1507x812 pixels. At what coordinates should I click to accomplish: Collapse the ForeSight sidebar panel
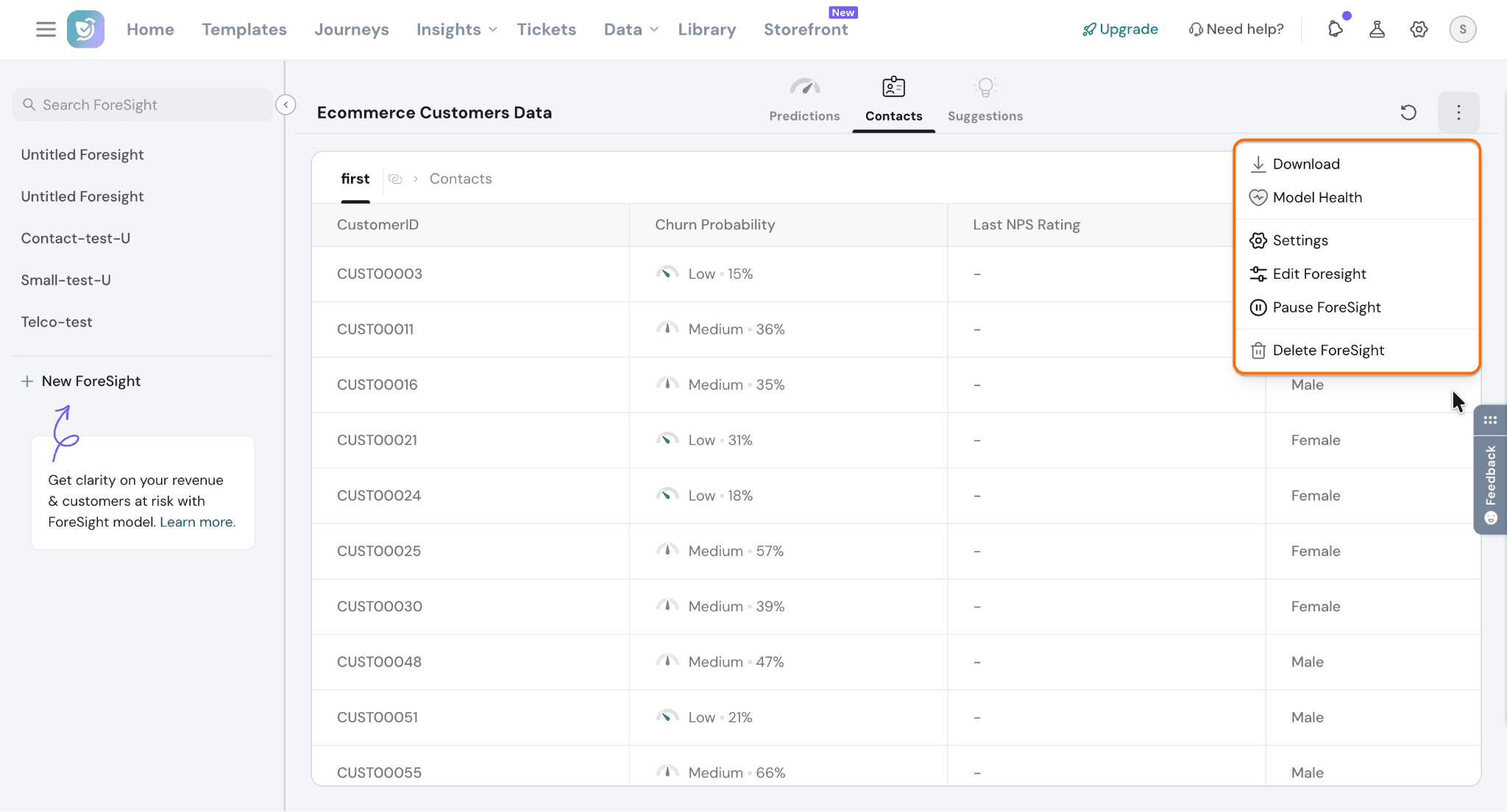pyautogui.click(x=286, y=104)
